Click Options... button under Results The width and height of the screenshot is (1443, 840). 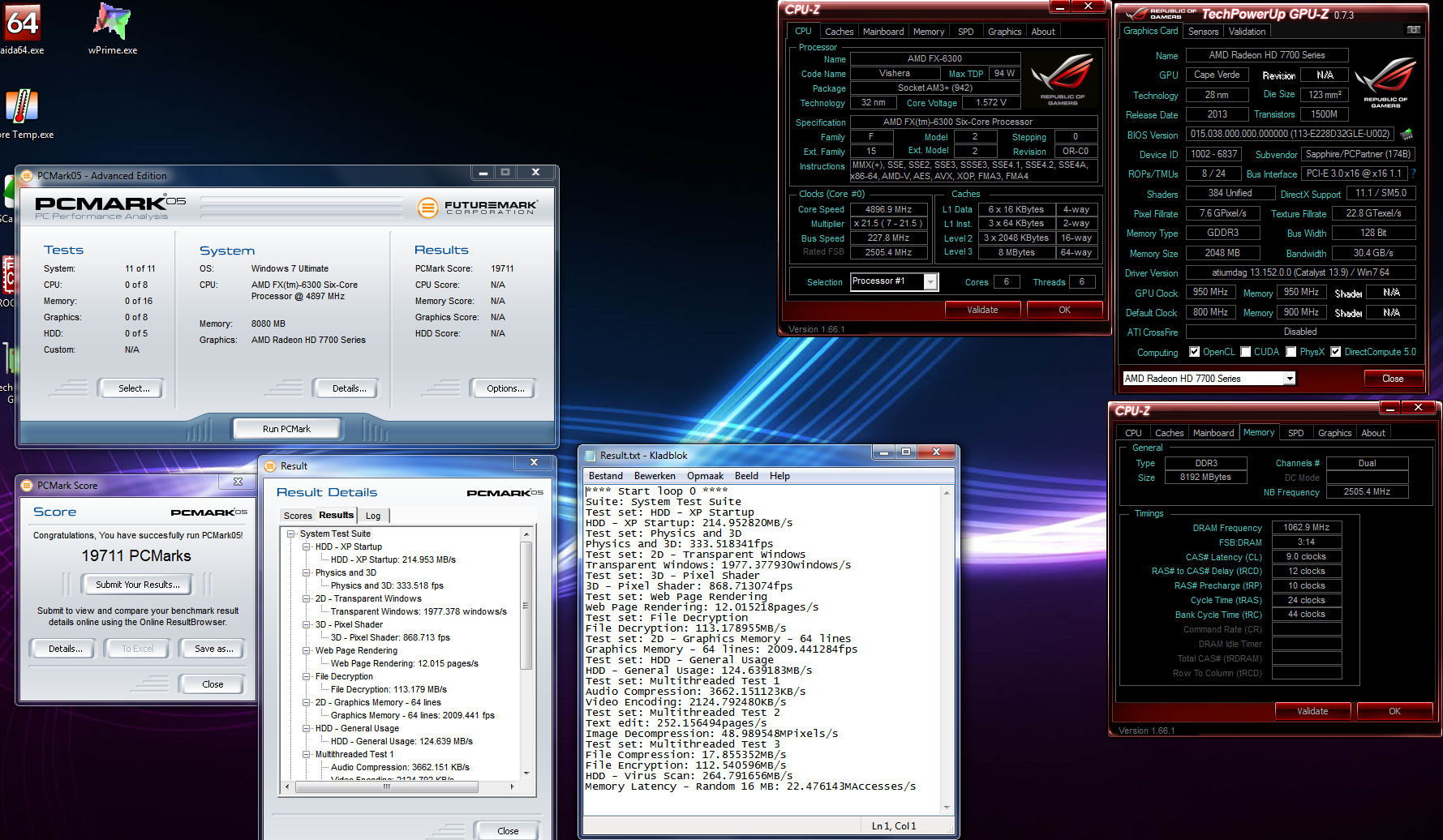[502, 388]
